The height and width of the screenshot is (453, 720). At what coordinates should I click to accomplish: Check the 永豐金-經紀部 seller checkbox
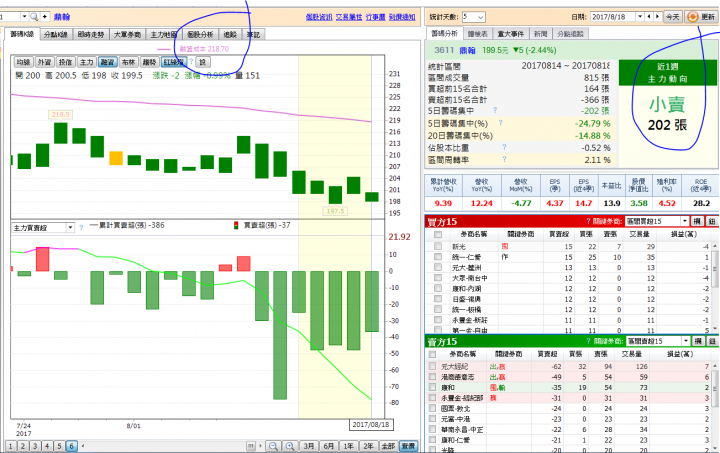[432, 398]
